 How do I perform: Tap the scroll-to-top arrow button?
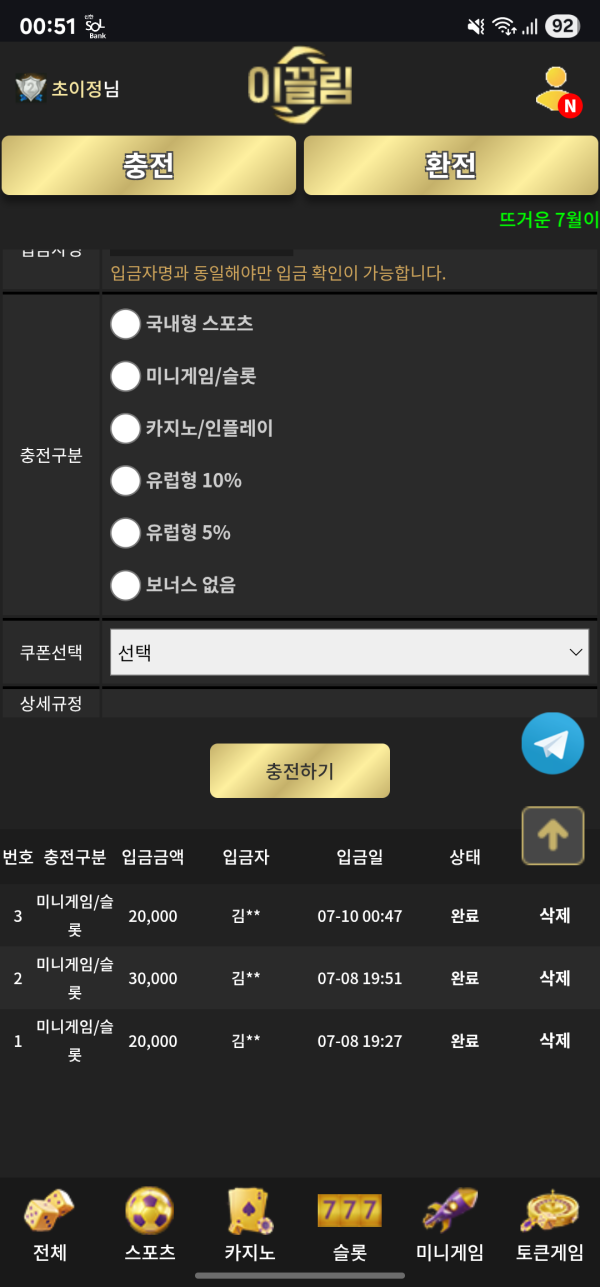tap(552, 835)
